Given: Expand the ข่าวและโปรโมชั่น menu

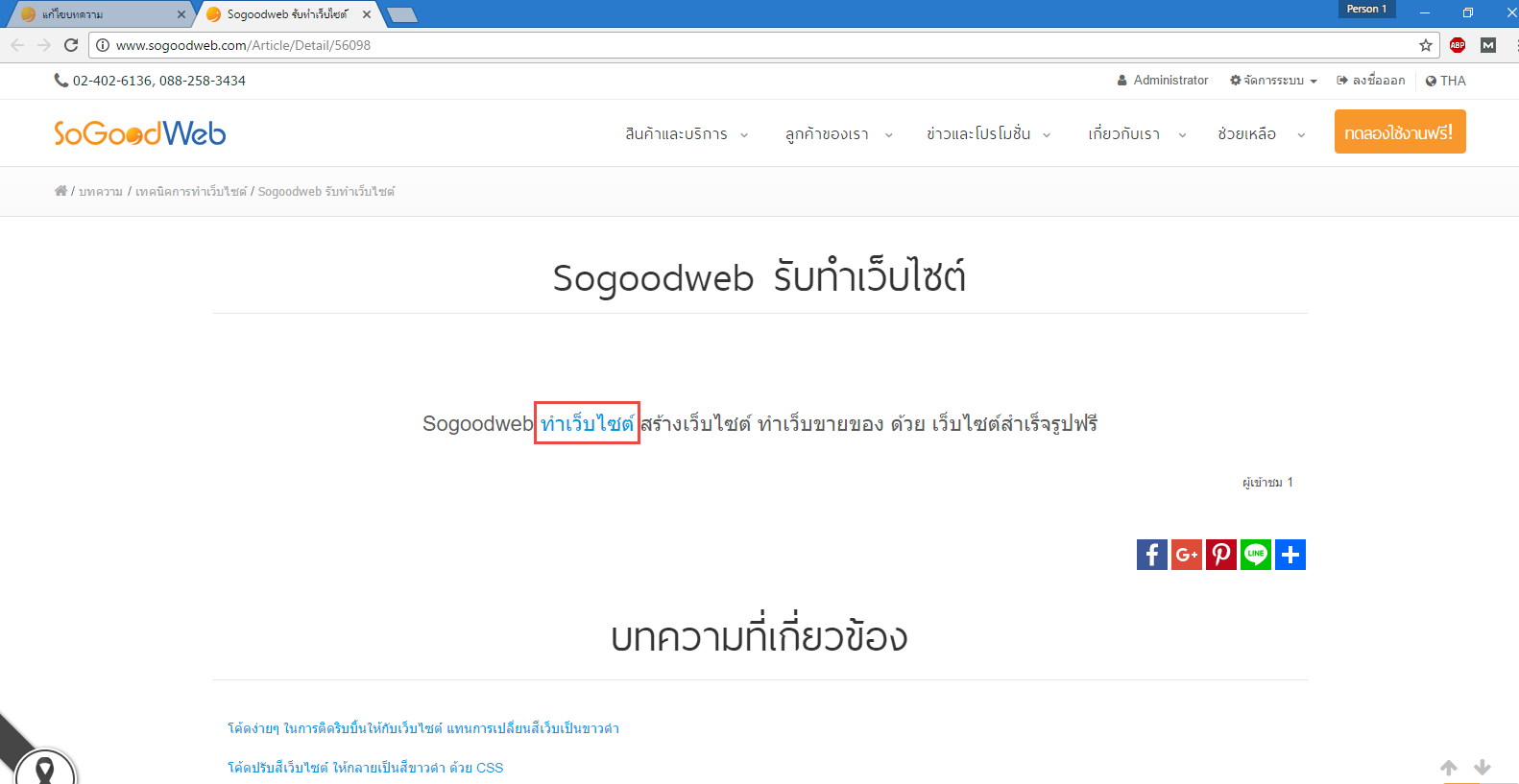Looking at the screenshot, I should coord(989,134).
